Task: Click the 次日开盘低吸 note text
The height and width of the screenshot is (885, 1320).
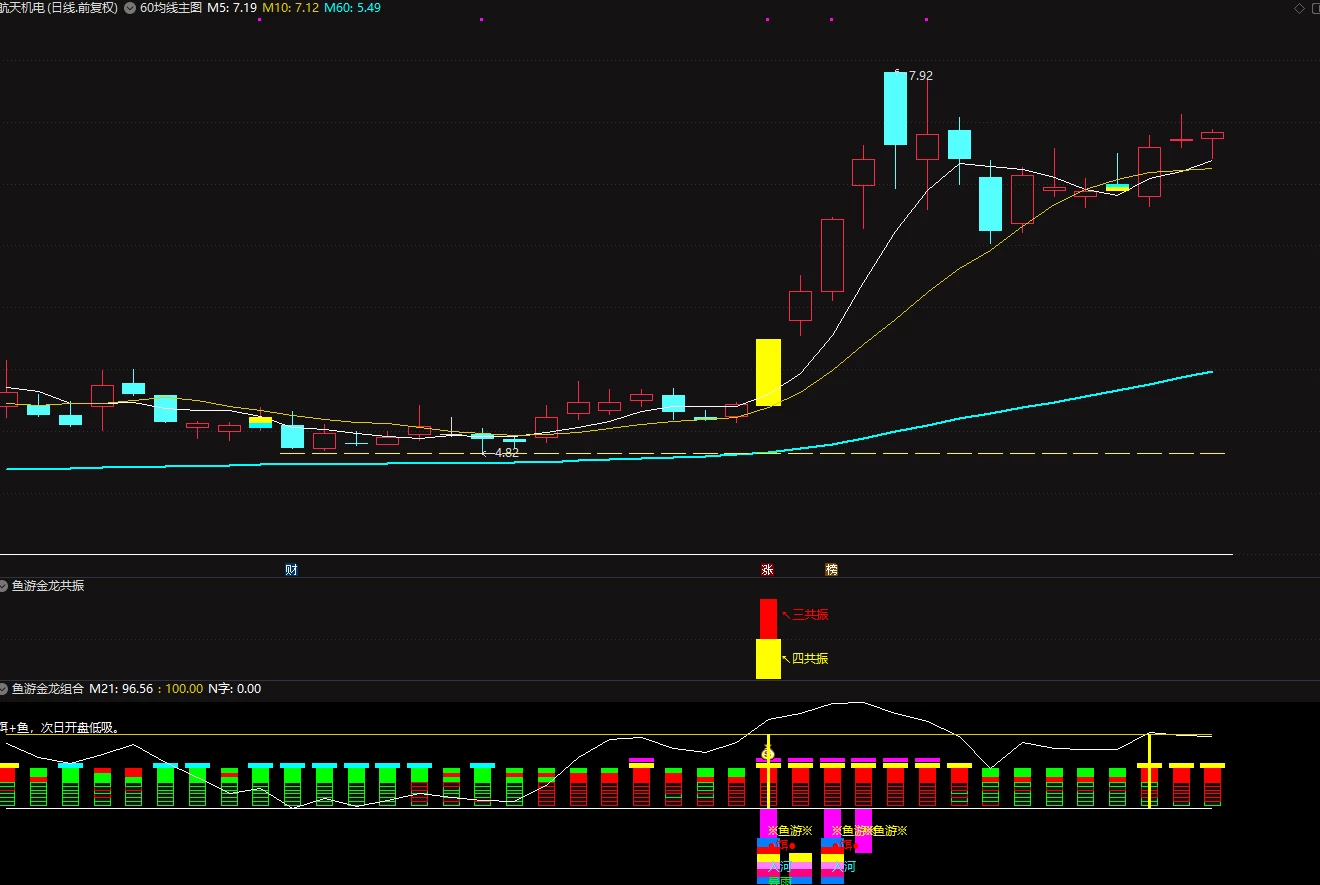Action: coord(79,728)
